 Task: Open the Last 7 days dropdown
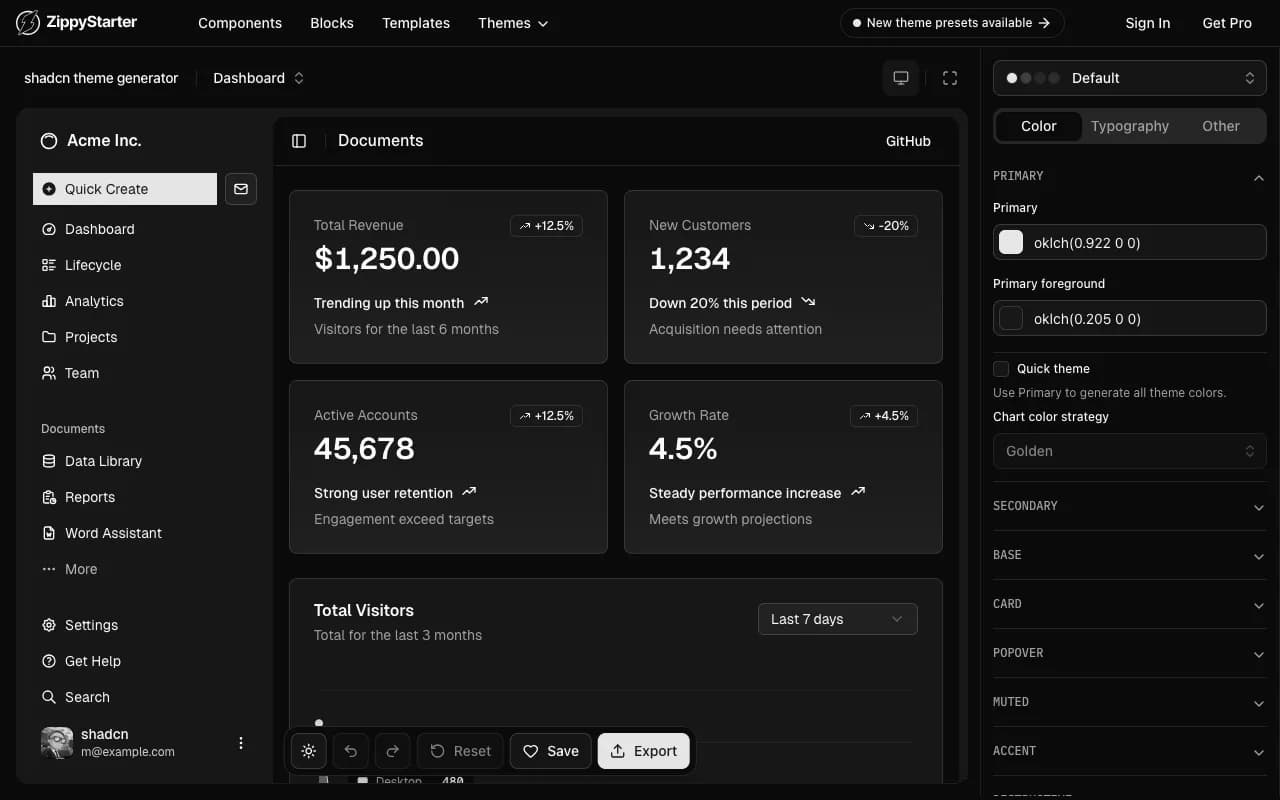(837, 619)
